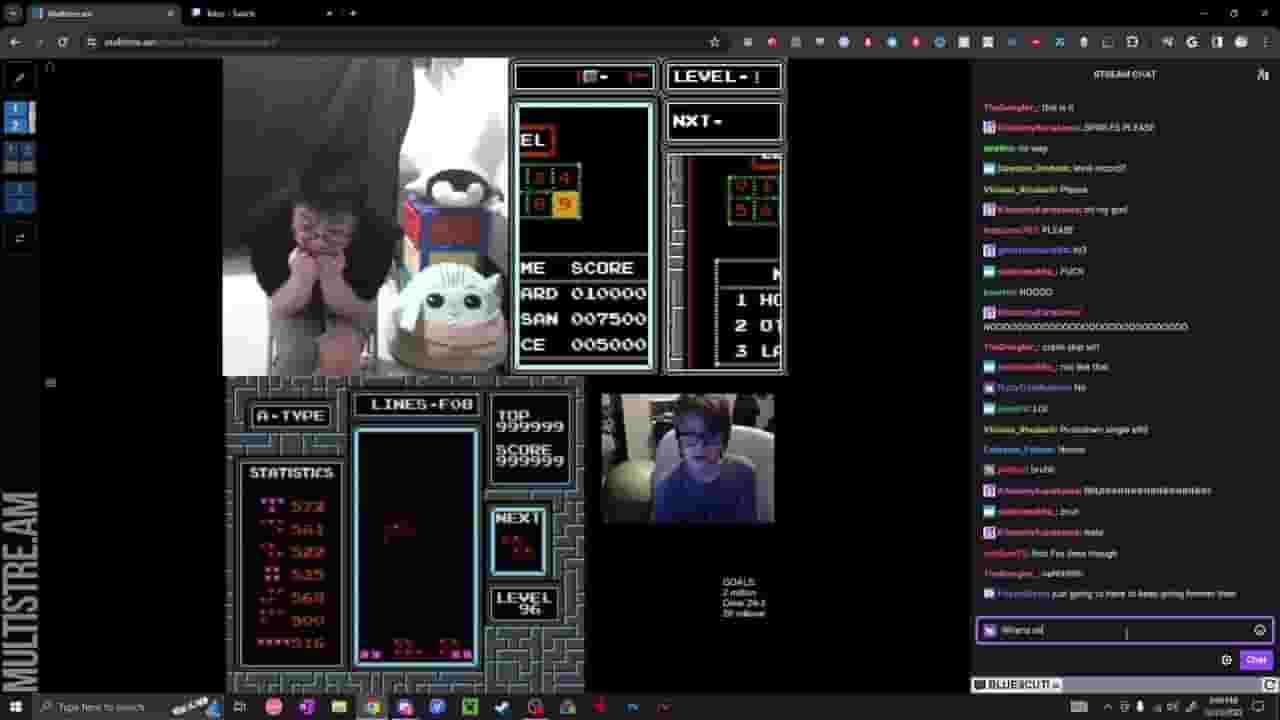Click the STREAM CHAT header title
Viewport: 1280px width, 720px height.
(x=1124, y=74)
